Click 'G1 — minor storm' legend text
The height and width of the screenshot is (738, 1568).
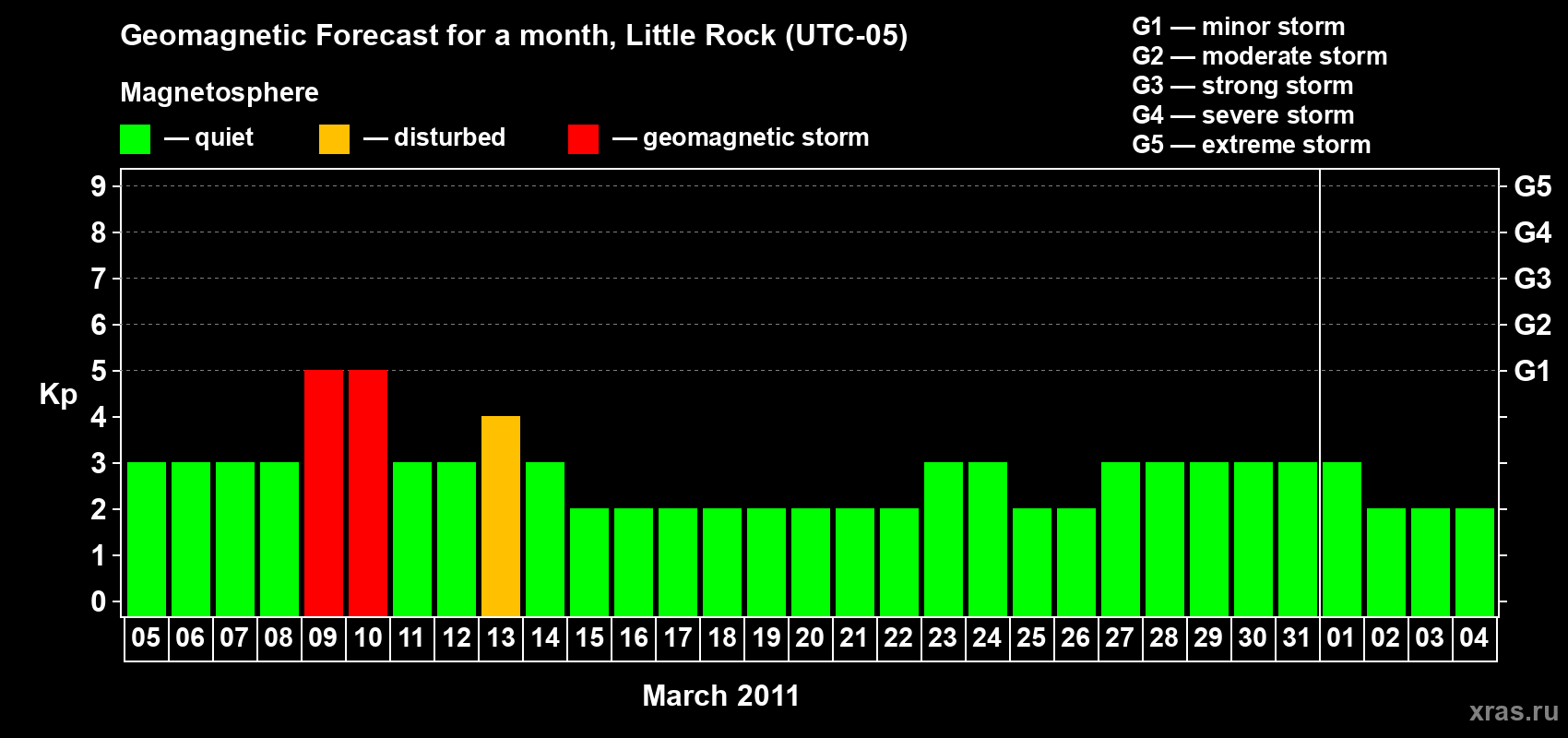tap(1239, 27)
